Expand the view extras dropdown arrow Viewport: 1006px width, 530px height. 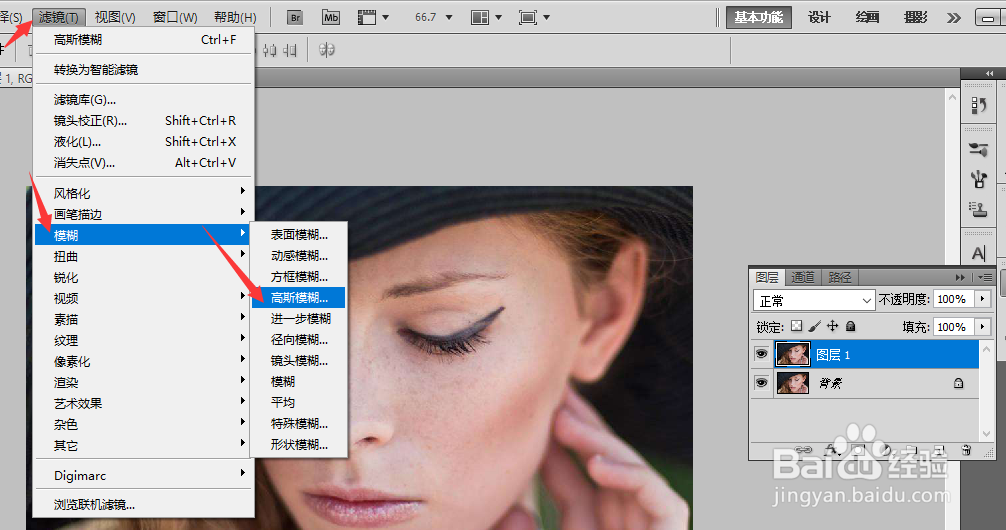pos(386,17)
